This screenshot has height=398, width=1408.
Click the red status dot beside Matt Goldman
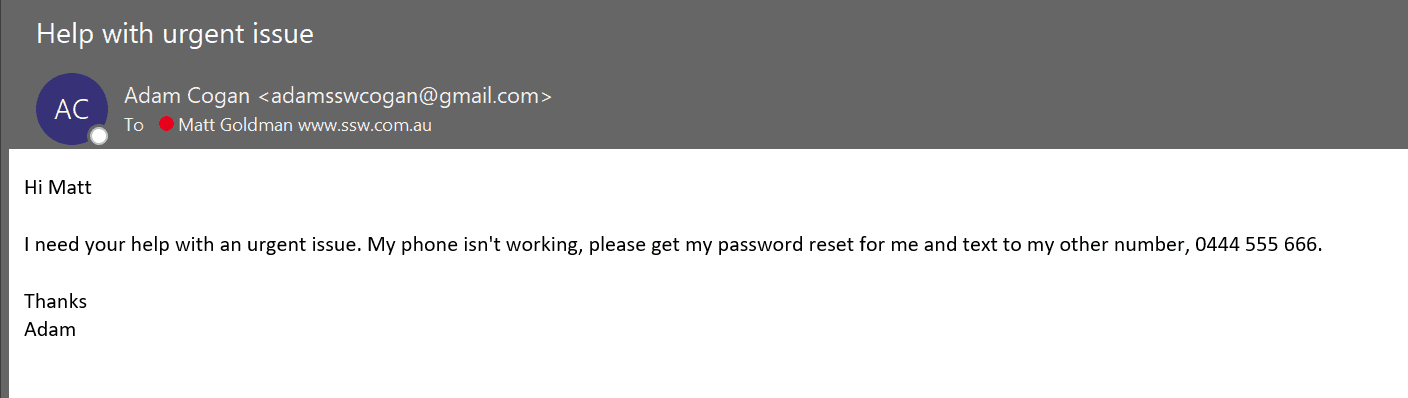point(166,125)
